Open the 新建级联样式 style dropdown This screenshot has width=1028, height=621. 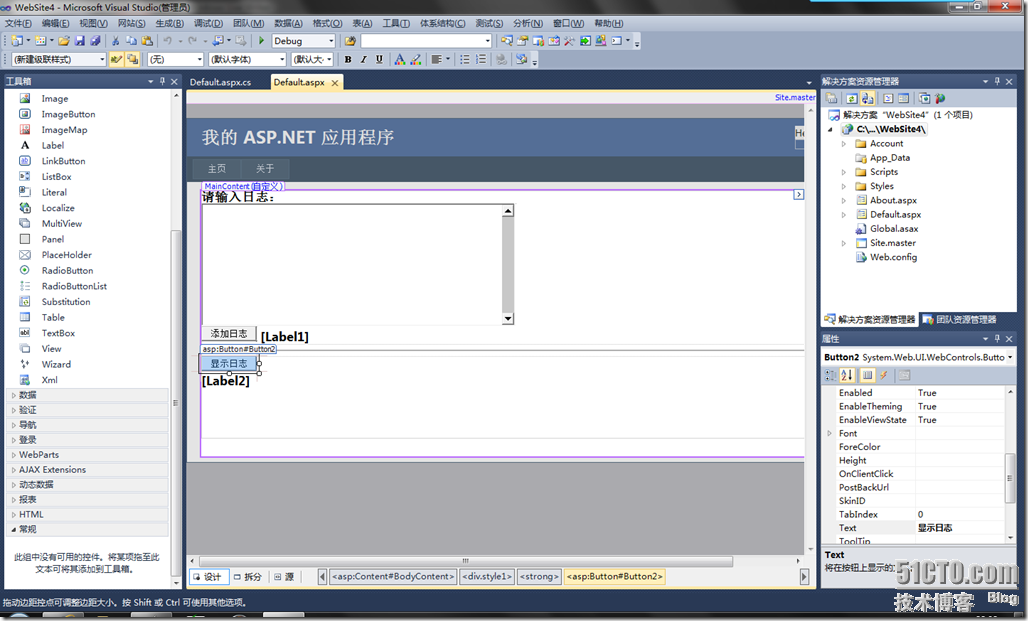tap(102, 59)
